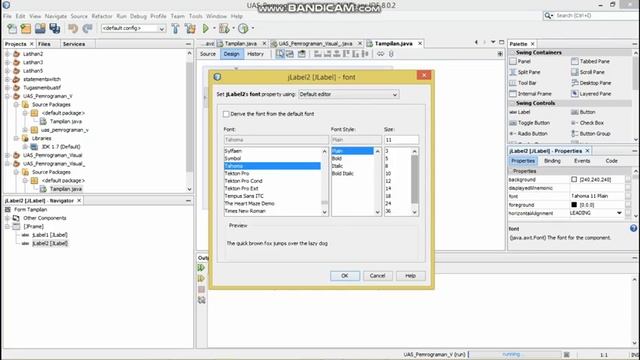Switch to the Services tab
The height and width of the screenshot is (360, 640).
coord(74,44)
